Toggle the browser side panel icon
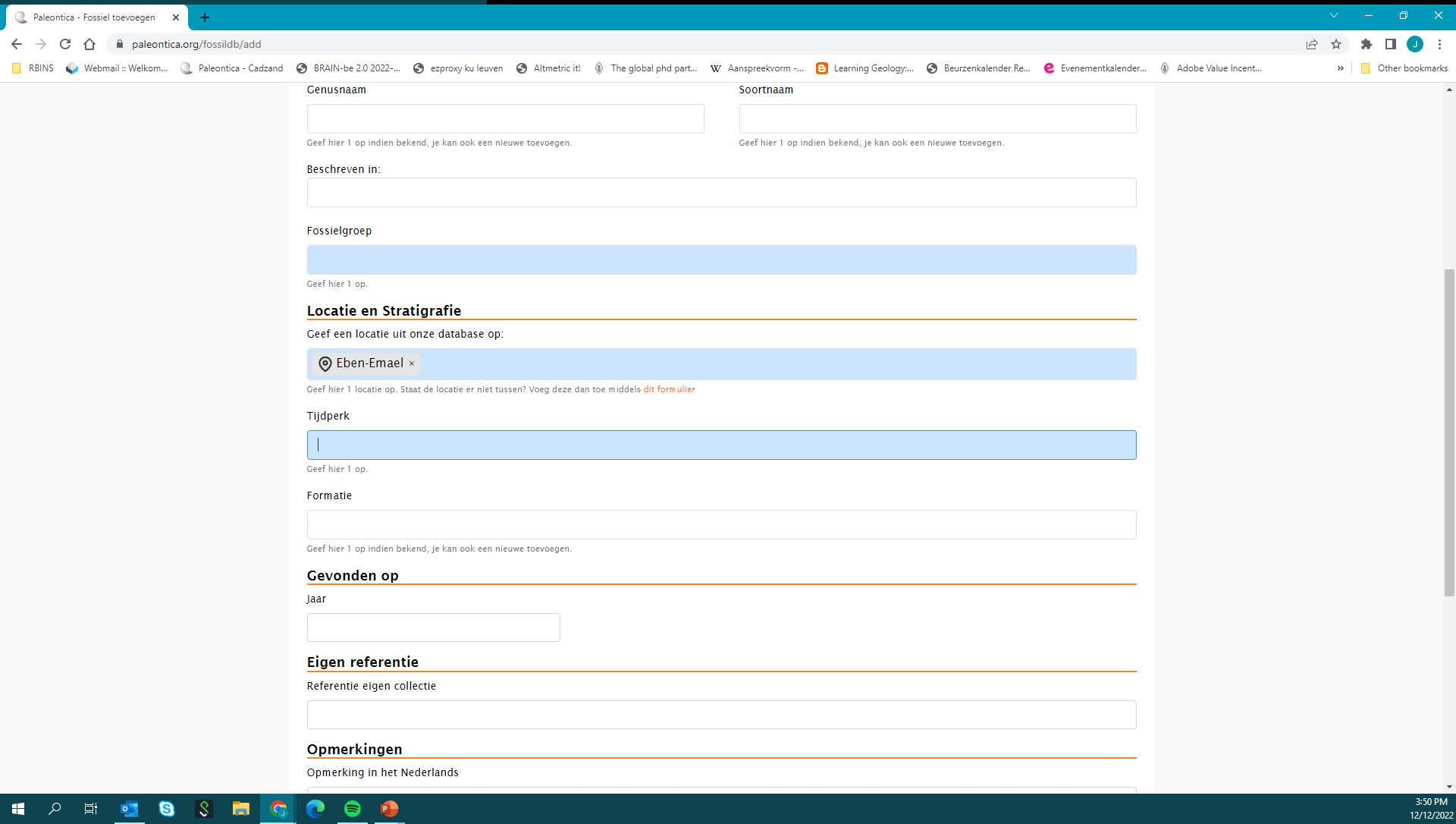This screenshot has width=1456, height=824. pos(1390,44)
